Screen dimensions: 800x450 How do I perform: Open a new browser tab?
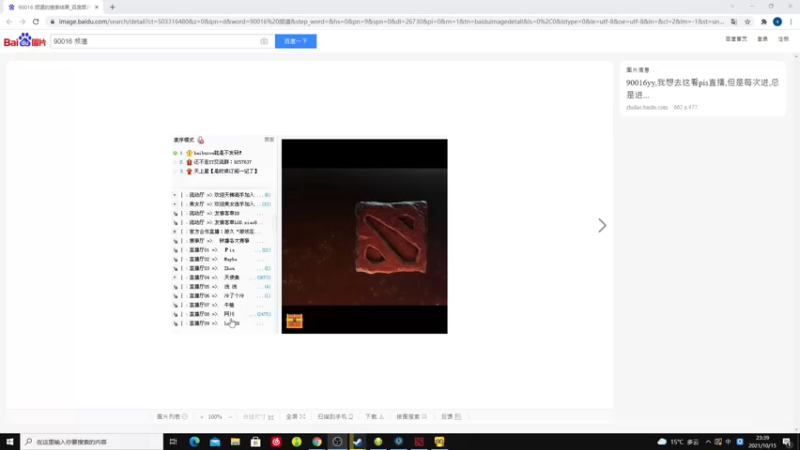pos(112,7)
